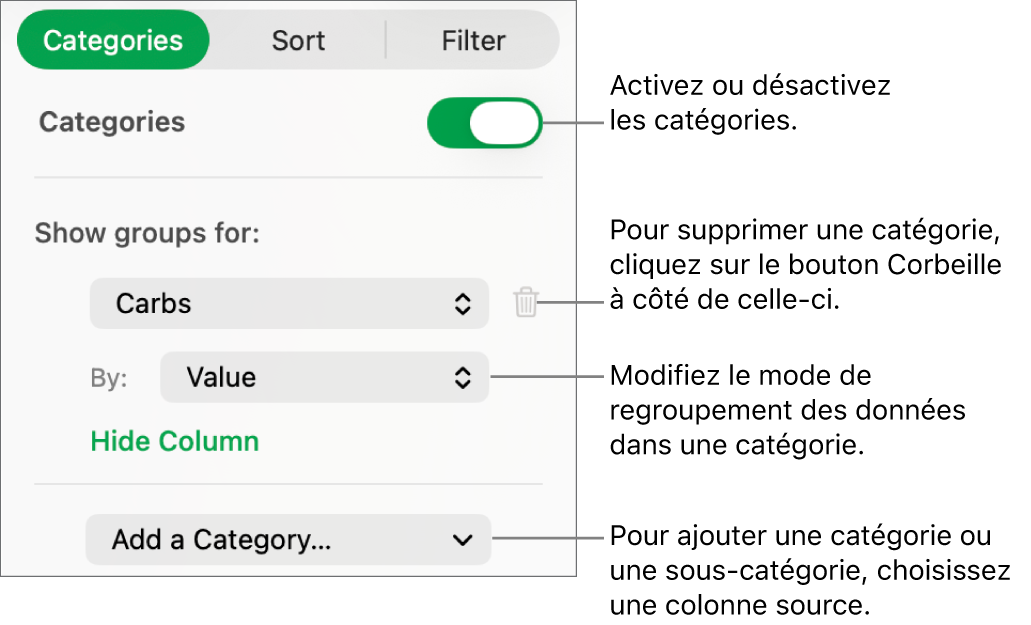
Task: Change grouping mode via the Value control
Action: [324, 377]
